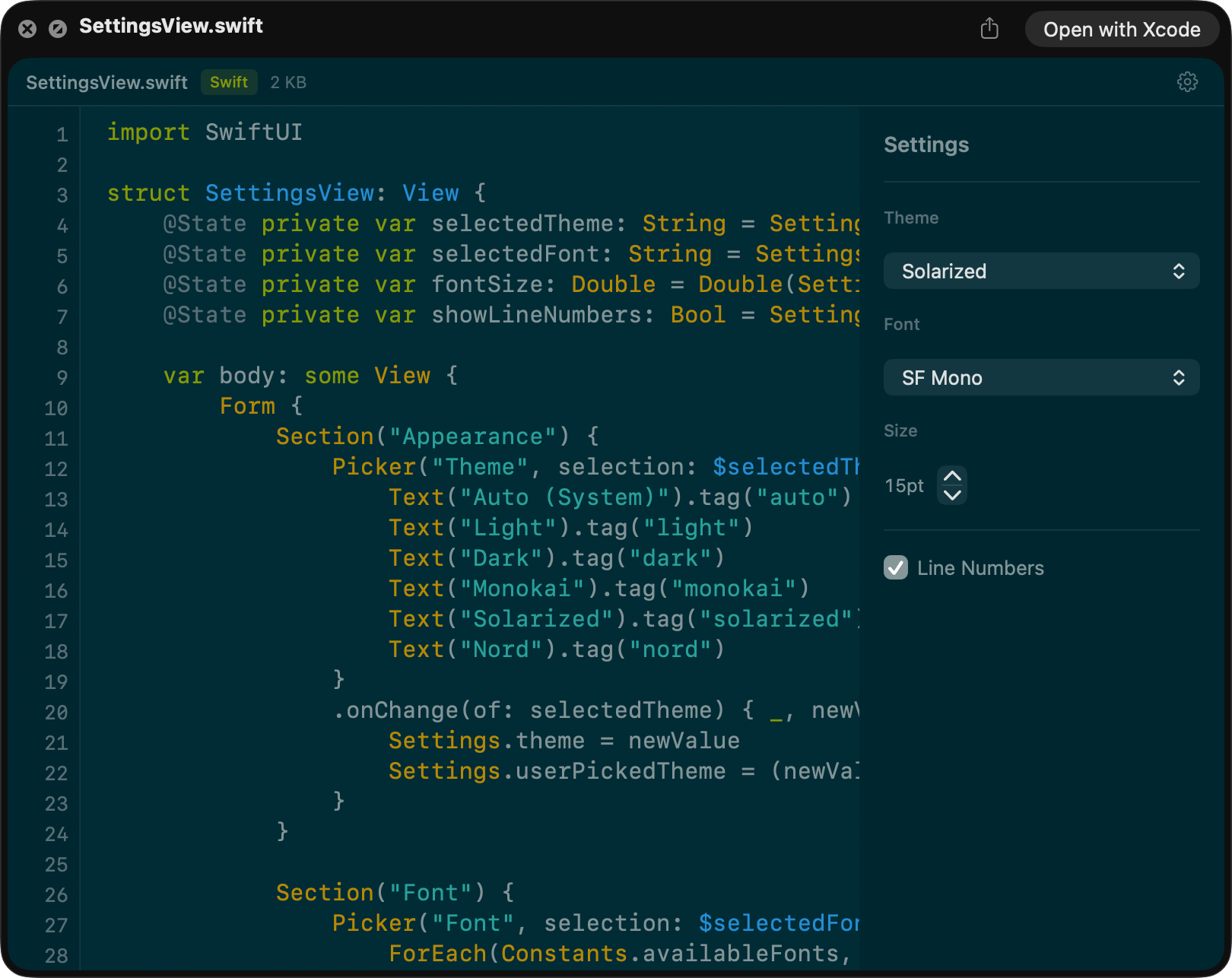This screenshot has width=1232, height=978.
Task: Click line number 10 in gutter
Action: click(56, 408)
